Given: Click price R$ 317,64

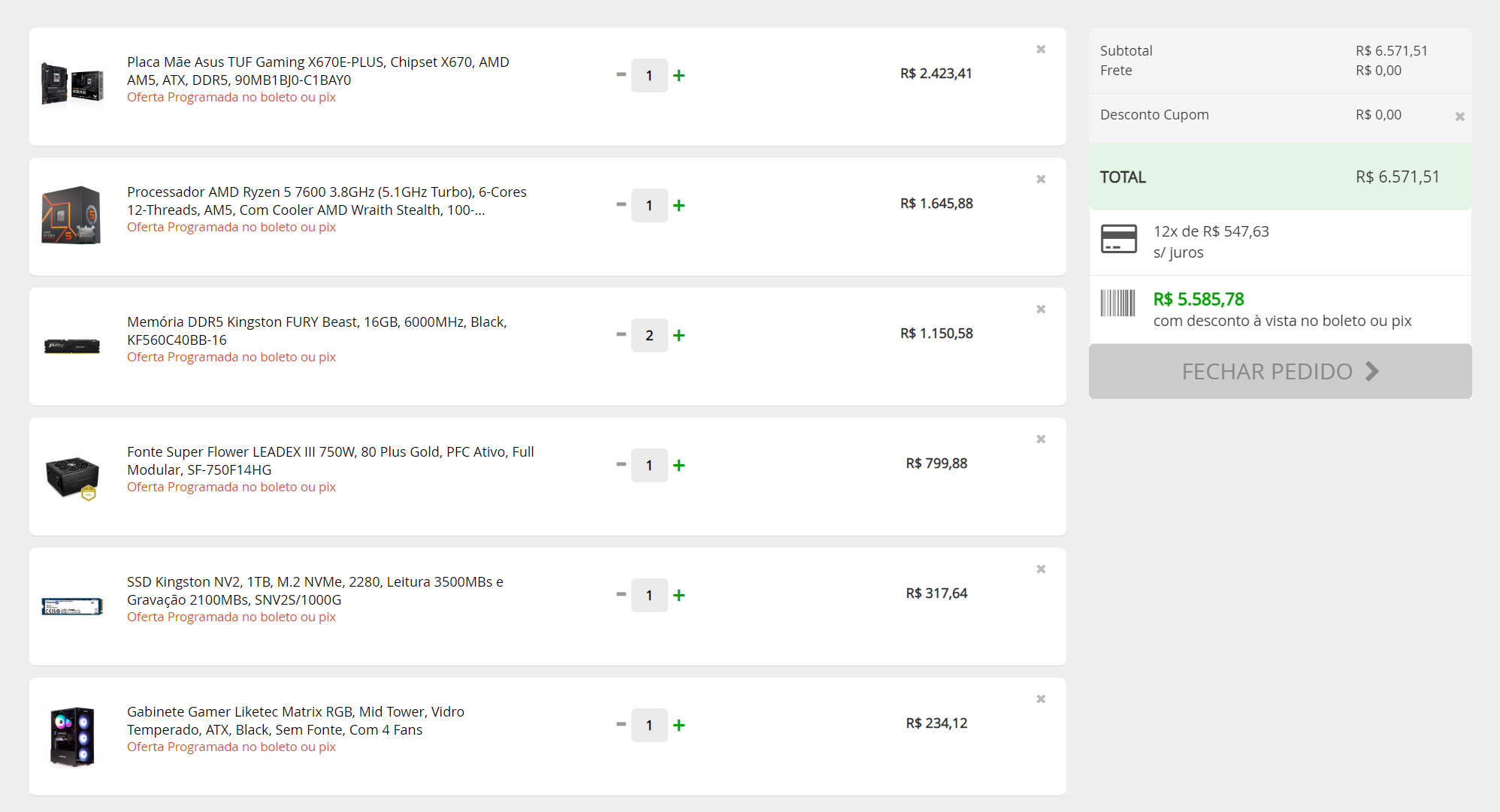Looking at the screenshot, I should pyautogui.click(x=936, y=593).
